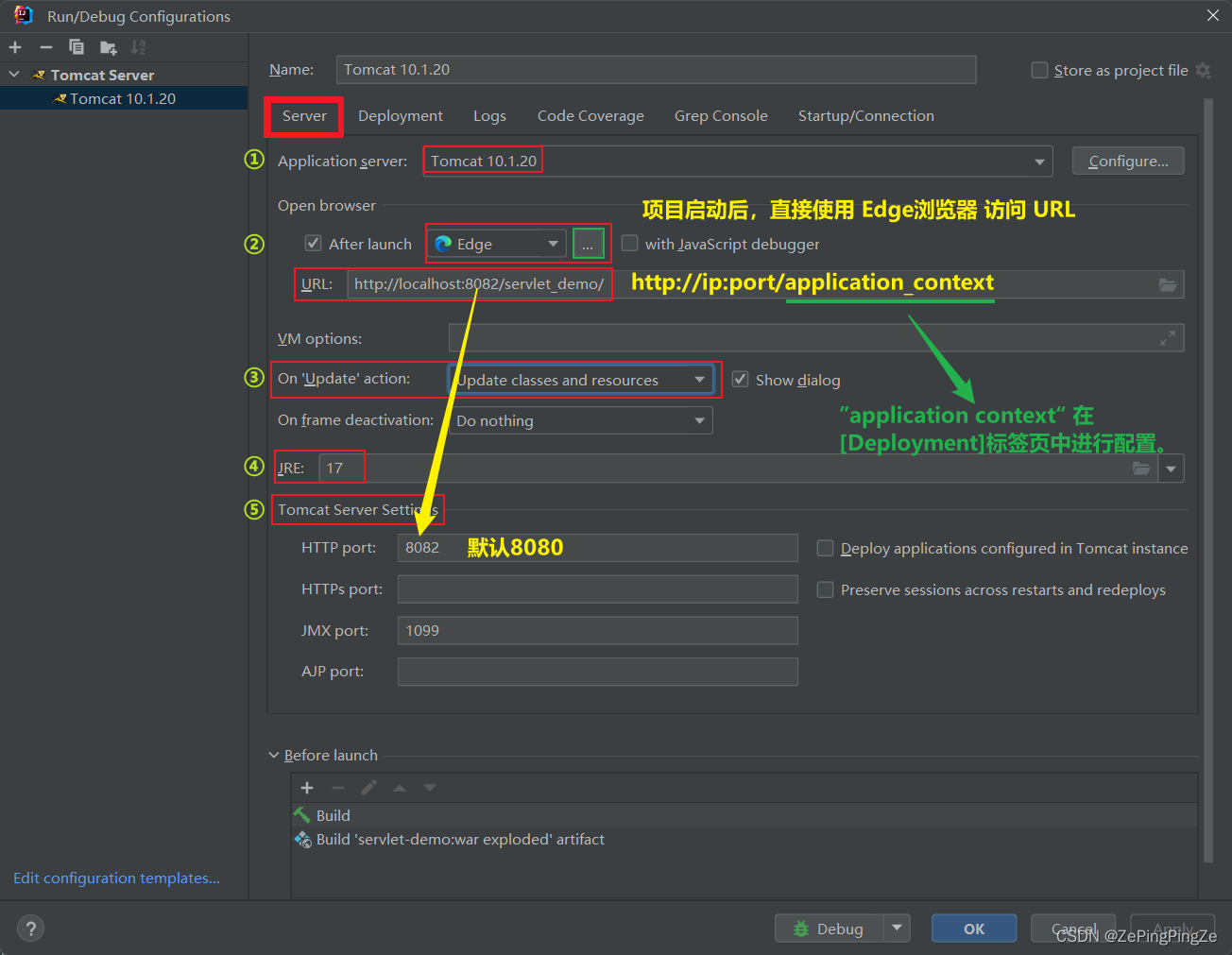
Task: Create new folder for configurations
Action: point(109,47)
